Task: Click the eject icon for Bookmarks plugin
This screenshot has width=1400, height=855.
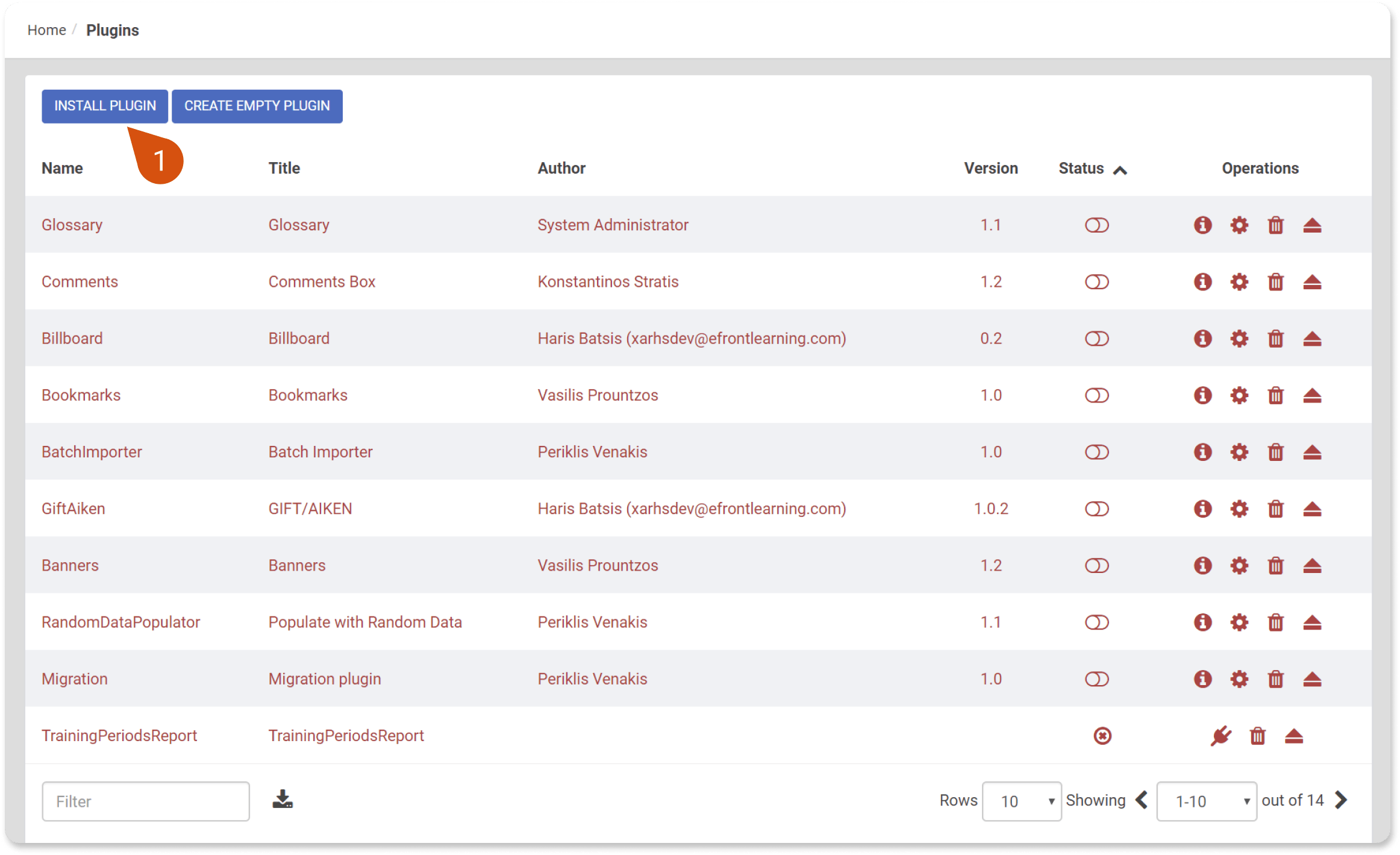Action: click(1311, 396)
